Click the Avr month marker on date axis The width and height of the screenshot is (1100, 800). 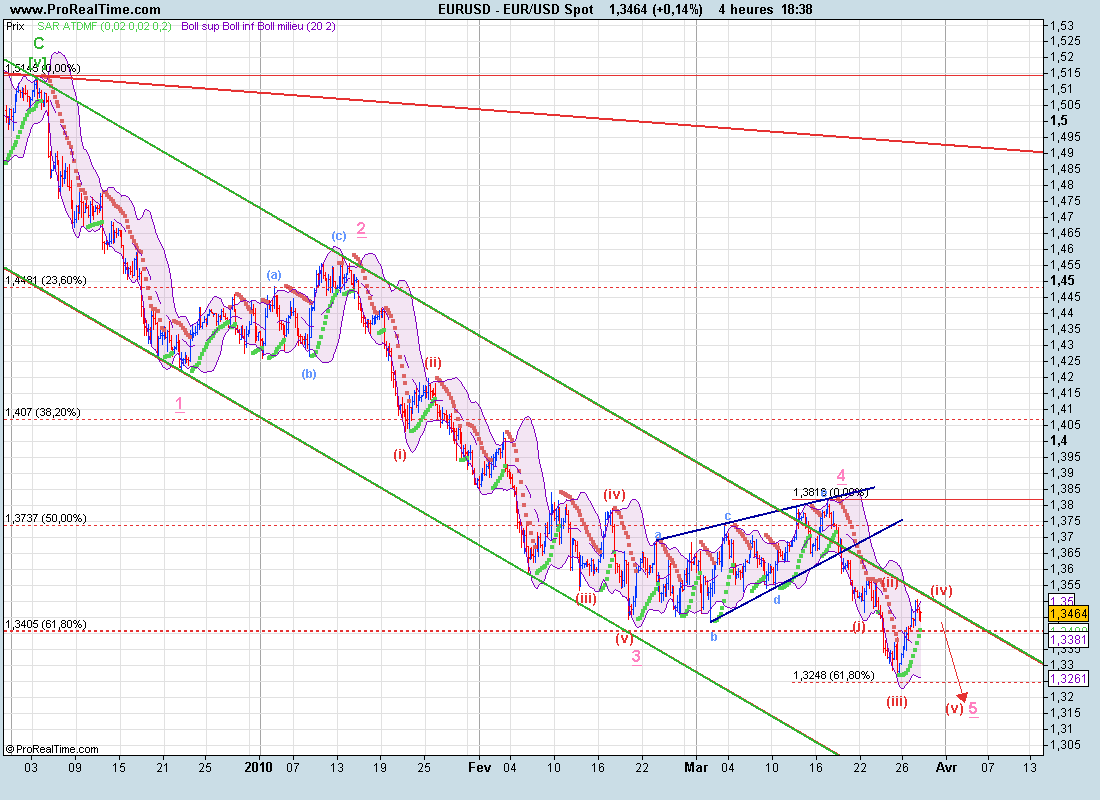tap(946, 767)
